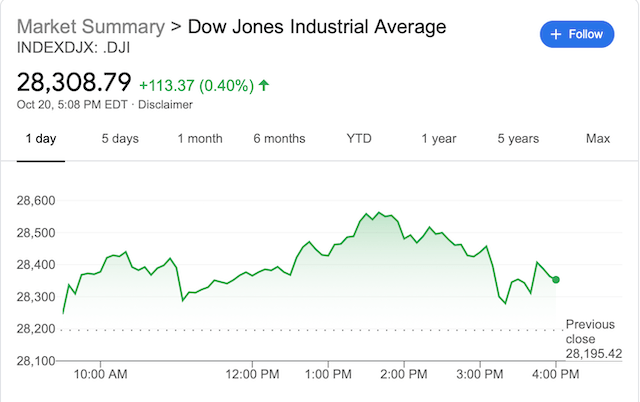Choose the Max range tab
The width and height of the screenshot is (640, 402).
pyautogui.click(x=598, y=139)
